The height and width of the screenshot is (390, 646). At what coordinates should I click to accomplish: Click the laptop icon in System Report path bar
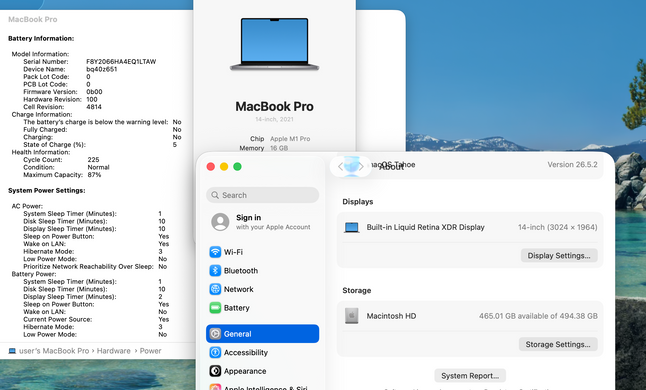[x=12, y=351]
